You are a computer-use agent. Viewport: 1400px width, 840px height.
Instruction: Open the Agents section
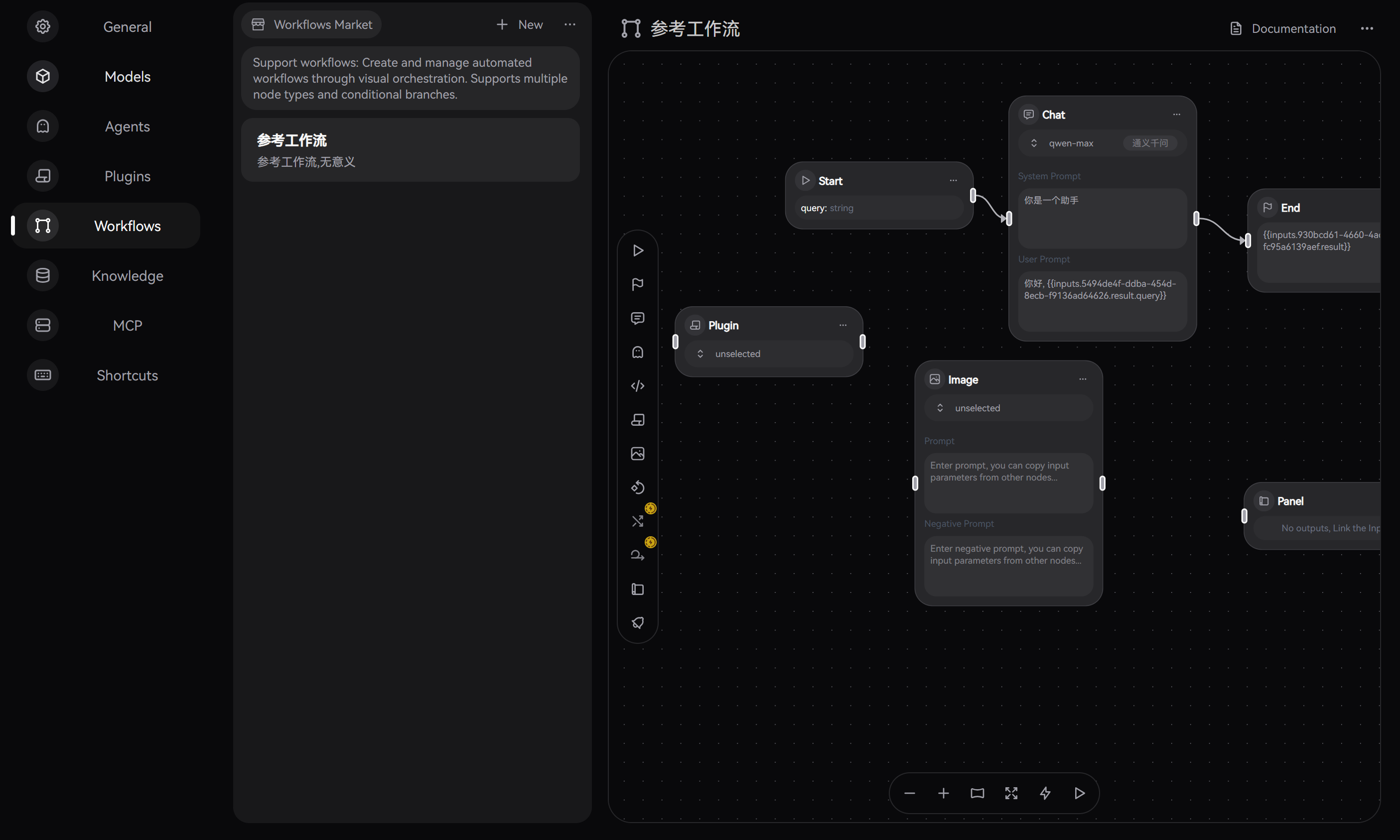coord(106,126)
